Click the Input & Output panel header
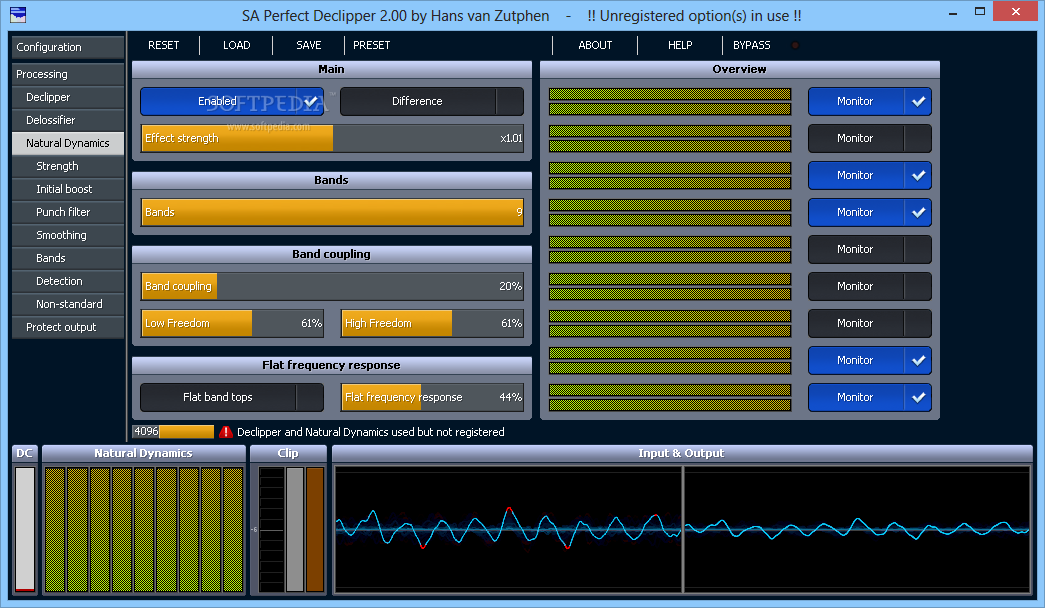Screen dimensions: 1045x608 pos(682,453)
